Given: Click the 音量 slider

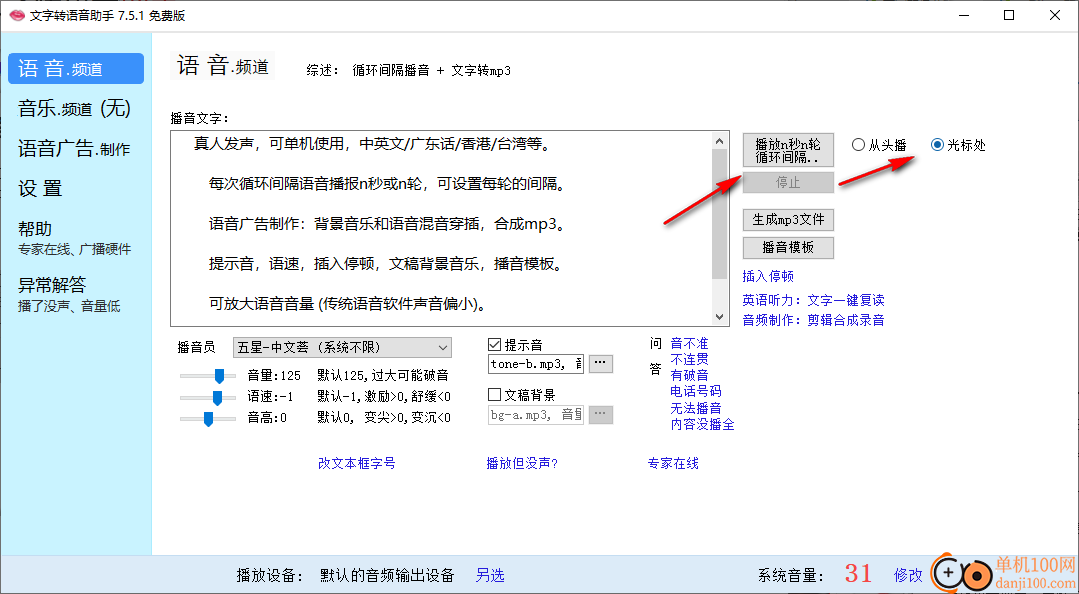Looking at the screenshot, I should click(208, 376).
